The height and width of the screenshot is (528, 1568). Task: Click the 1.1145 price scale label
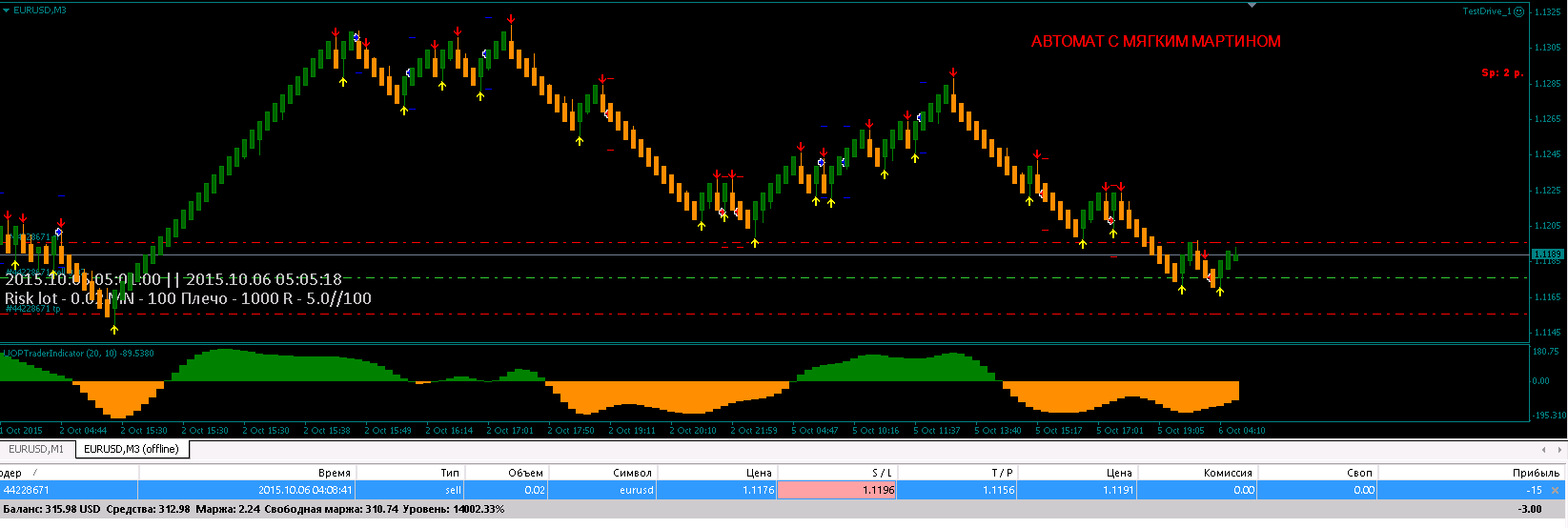tap(1548, 333)
